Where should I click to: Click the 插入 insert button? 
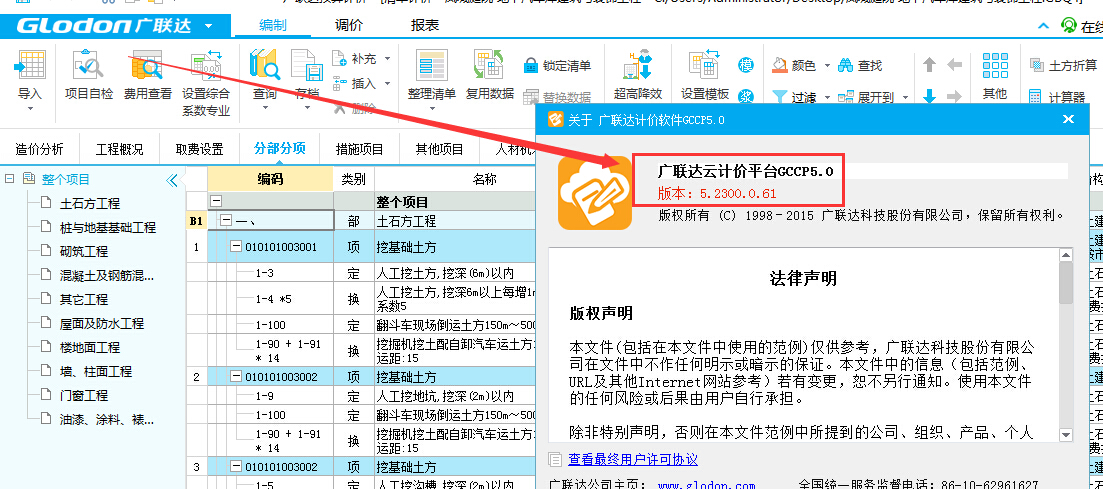355,84
